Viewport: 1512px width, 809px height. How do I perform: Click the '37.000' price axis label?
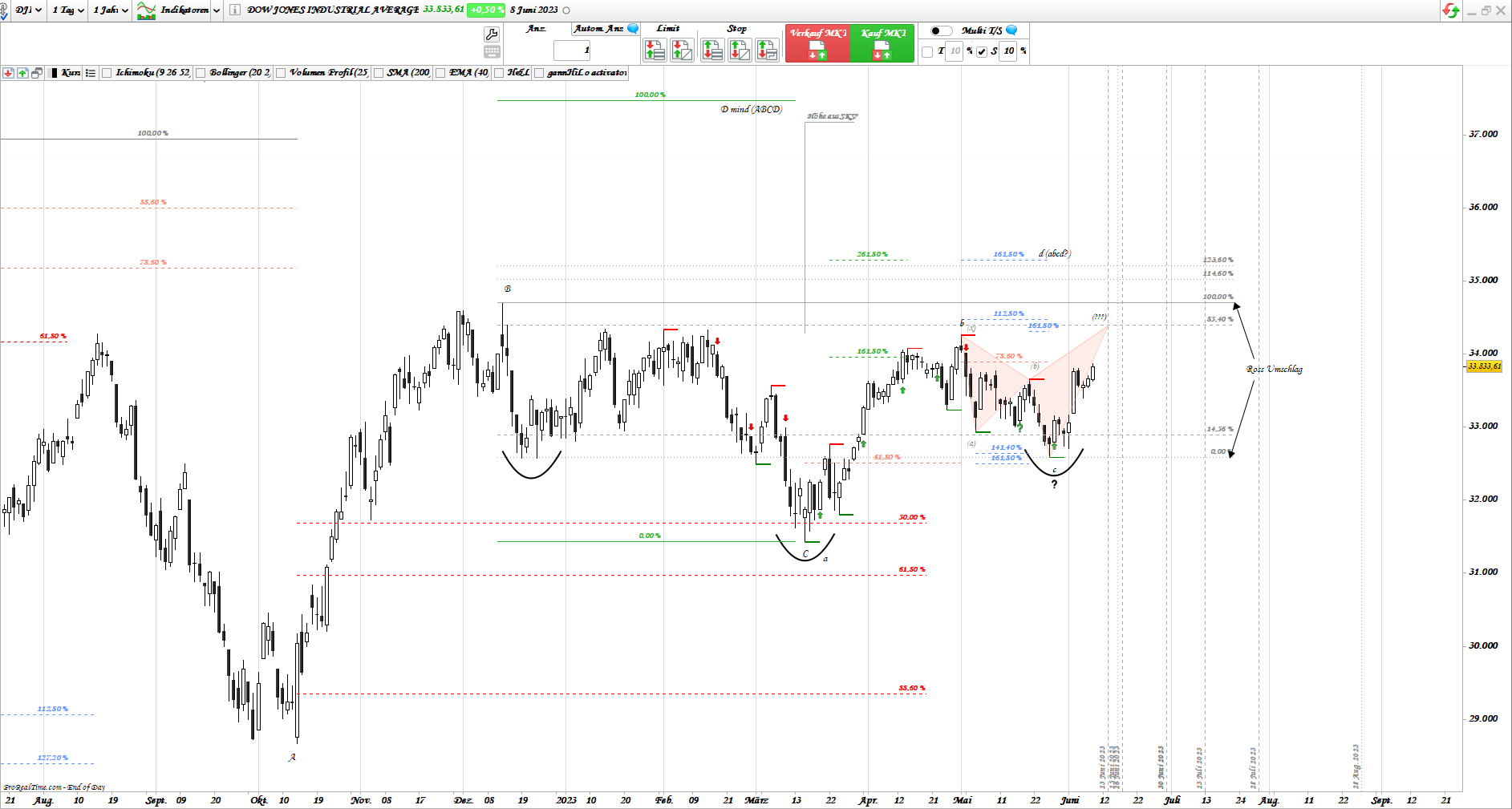tap(1483, 134)
